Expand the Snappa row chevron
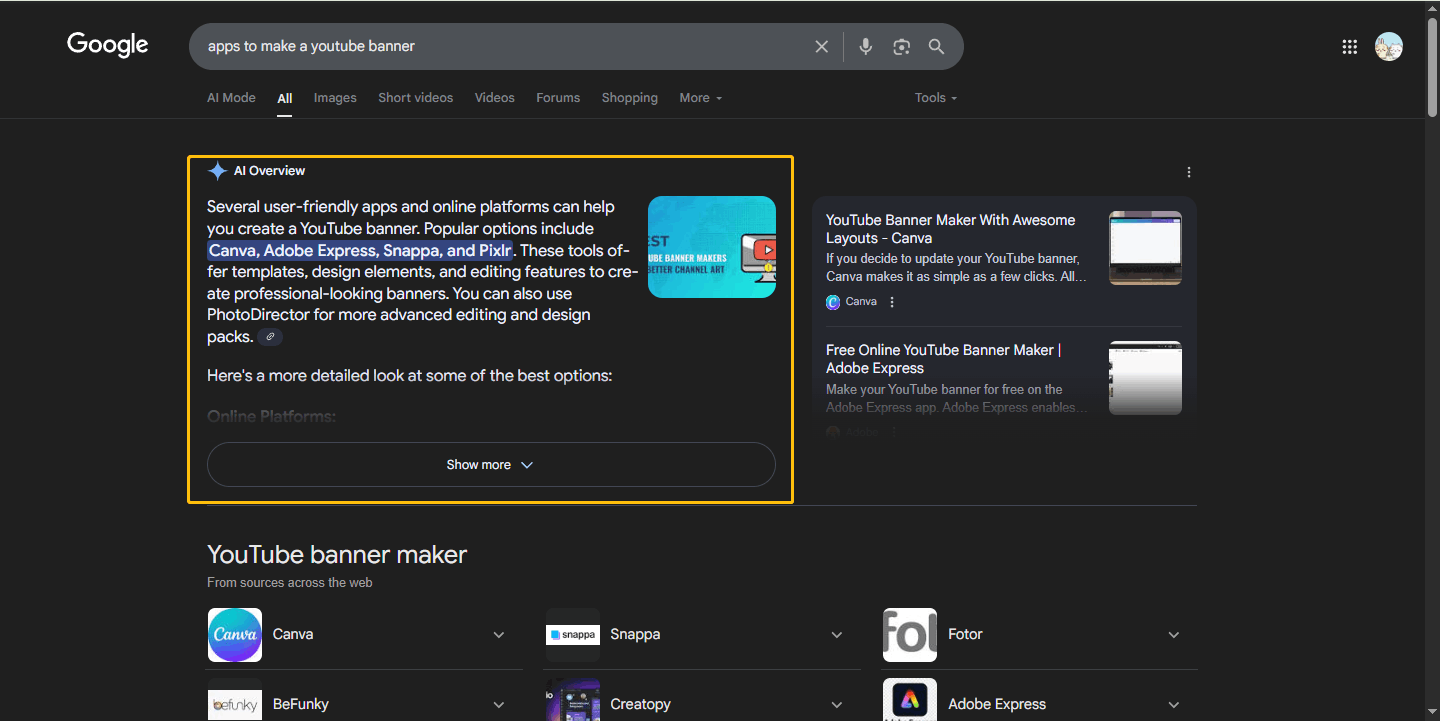 point(837,635)
